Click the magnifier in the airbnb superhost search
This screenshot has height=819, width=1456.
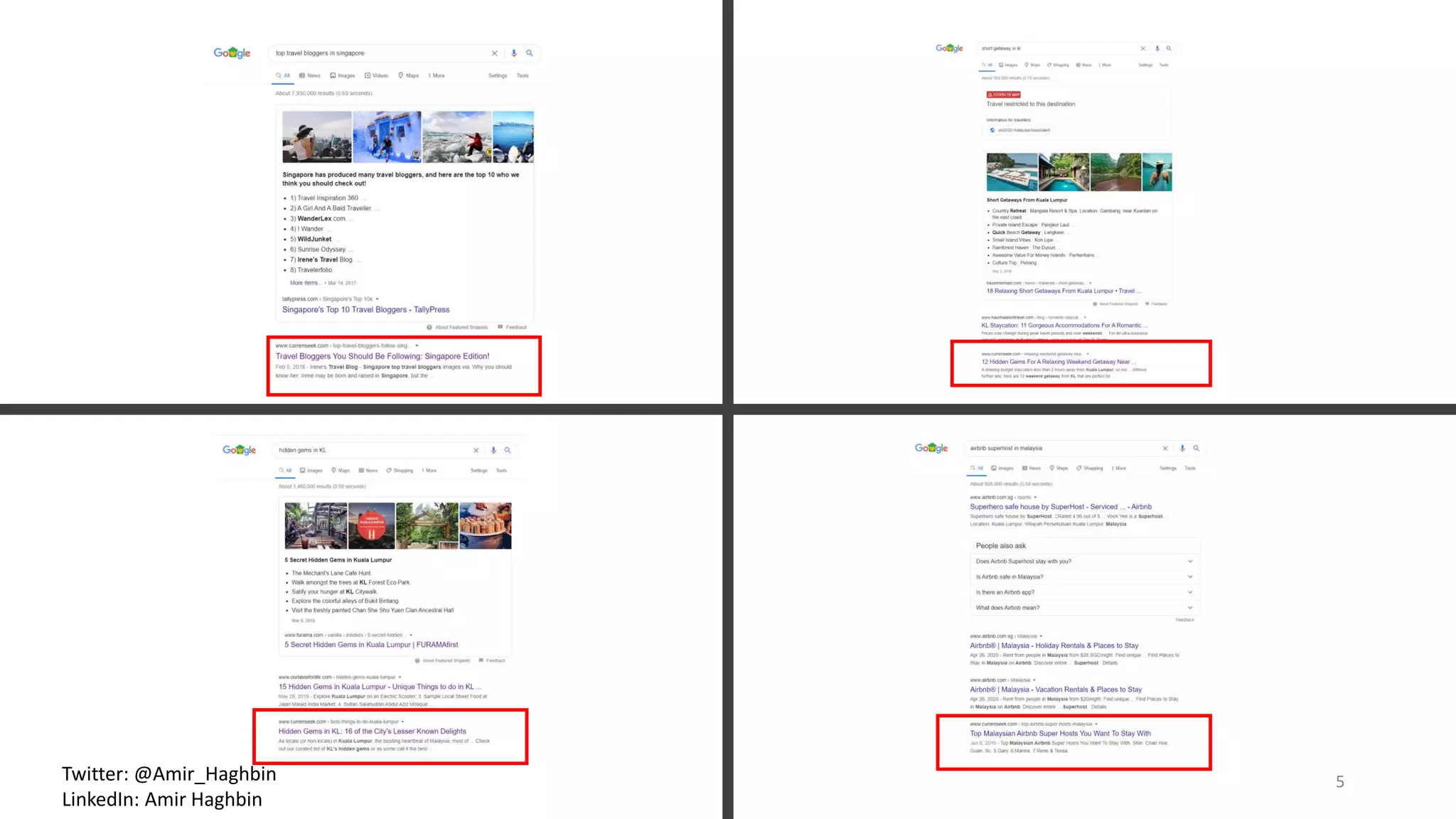point(1196,448)
